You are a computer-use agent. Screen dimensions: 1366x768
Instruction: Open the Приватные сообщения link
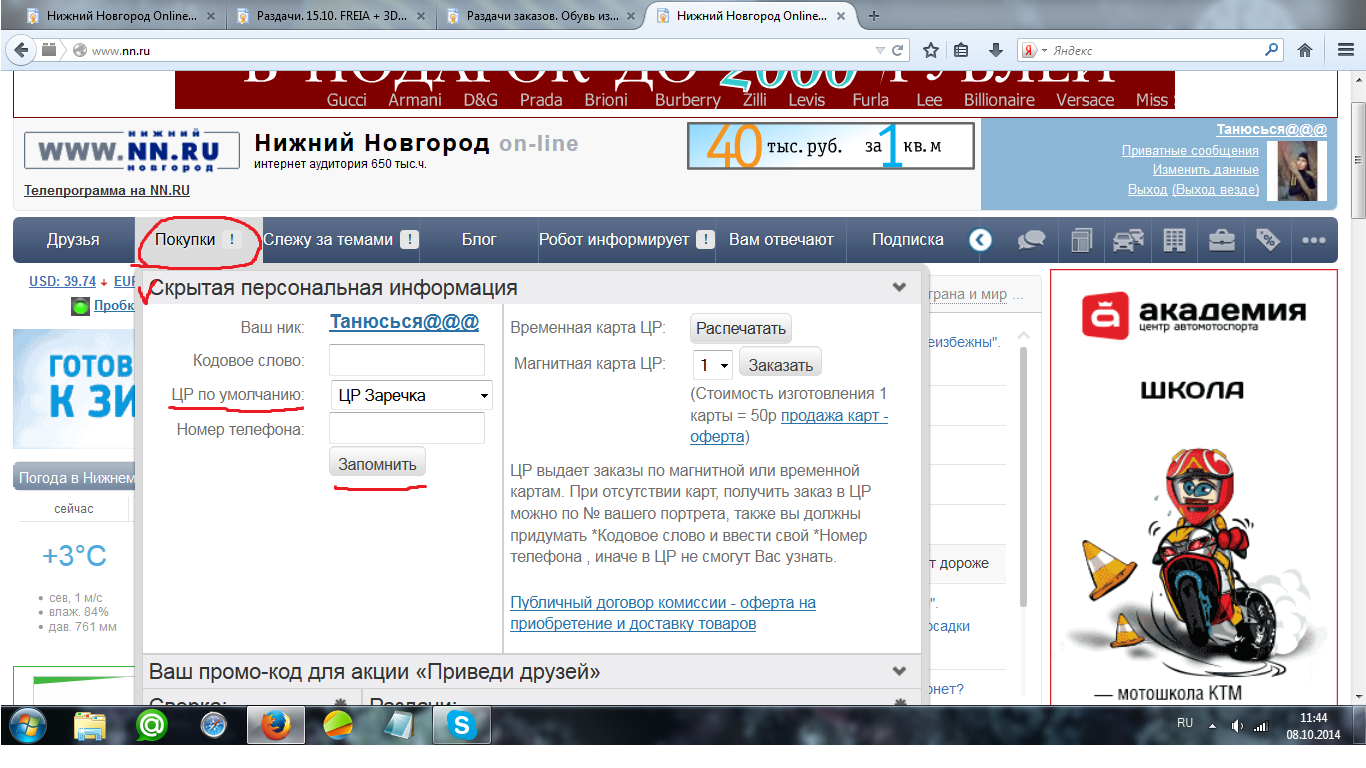(1189, 150)
